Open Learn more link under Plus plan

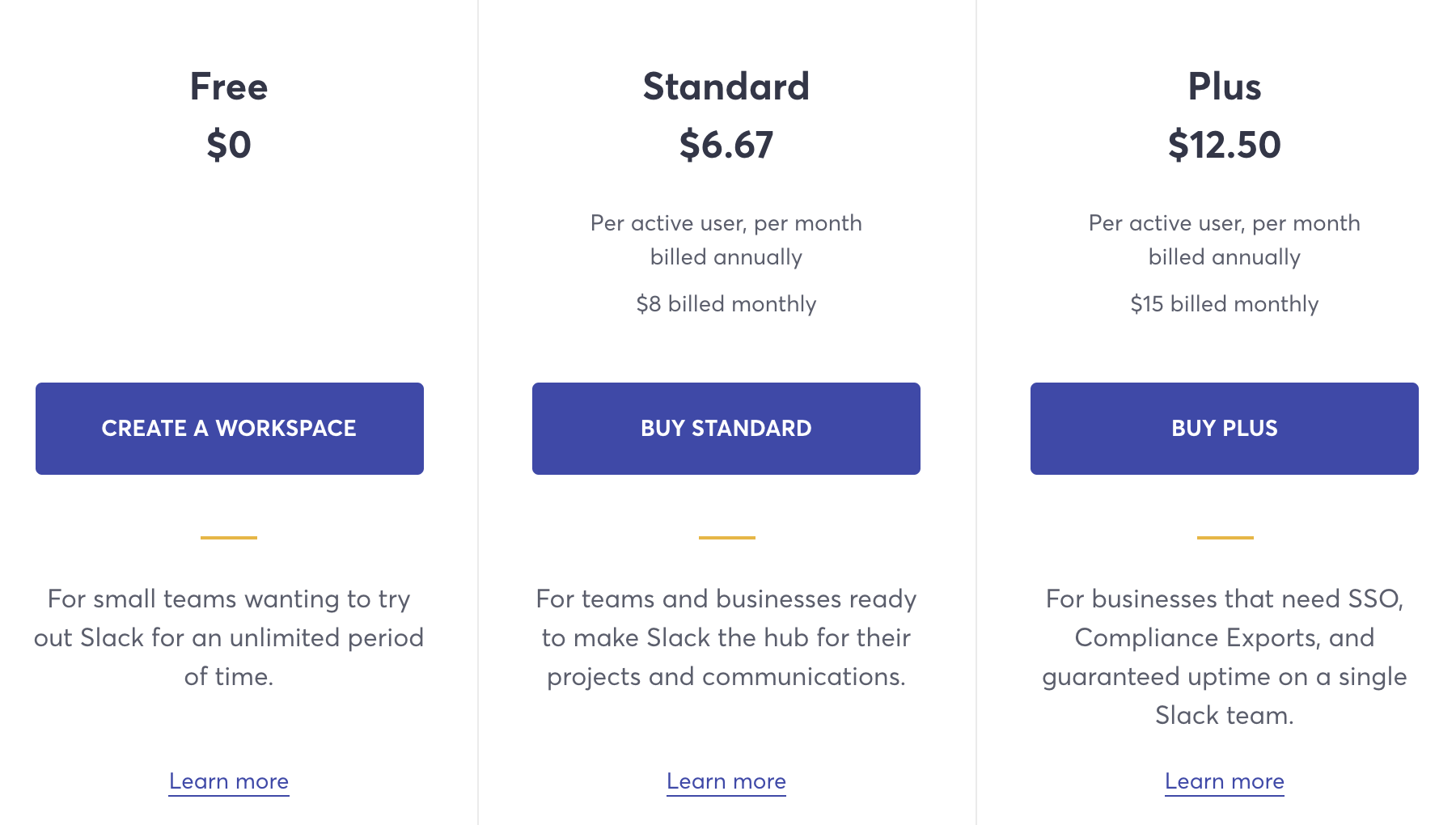click(1225, 781)
